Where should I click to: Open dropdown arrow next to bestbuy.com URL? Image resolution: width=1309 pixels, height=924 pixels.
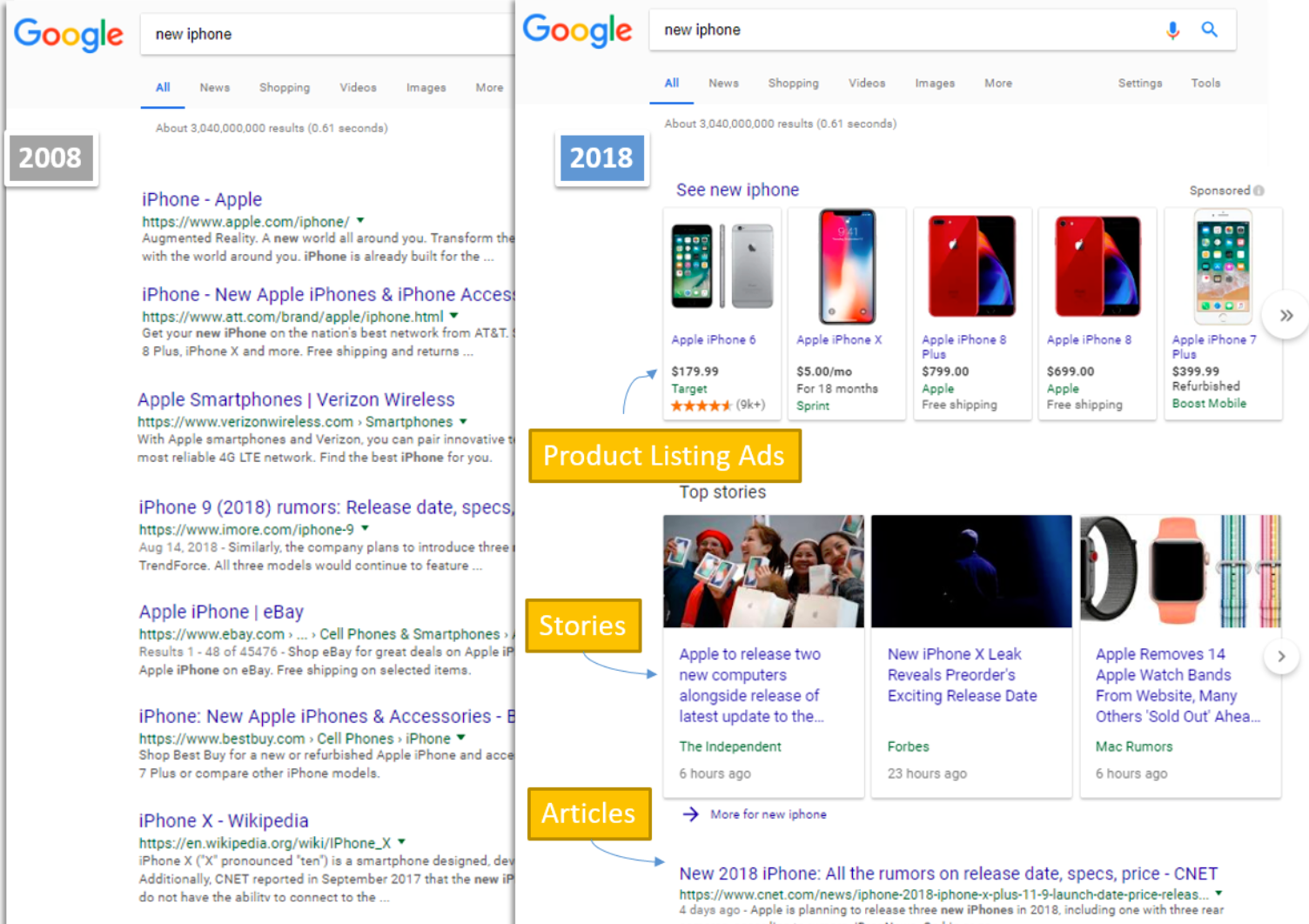(460, 737)
